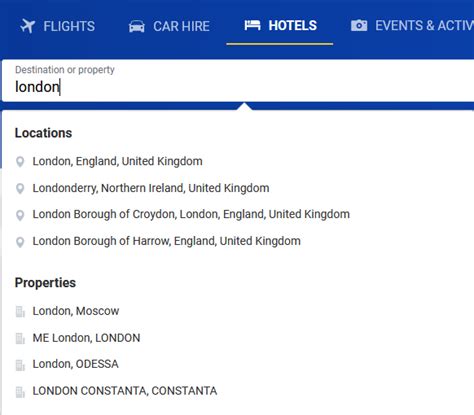Screen dimensions: 474x415
Task: Pick Londonderry, Northern Ireland suggestion
Action: [x=151, y=188]
